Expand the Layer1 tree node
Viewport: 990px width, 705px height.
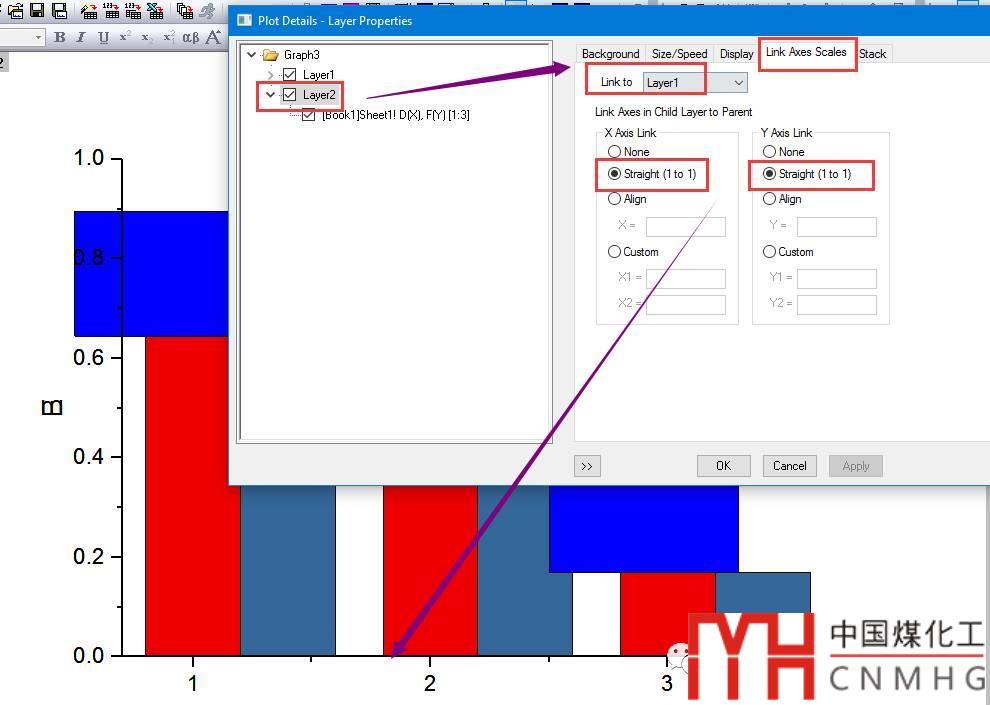tap(270, 75)
